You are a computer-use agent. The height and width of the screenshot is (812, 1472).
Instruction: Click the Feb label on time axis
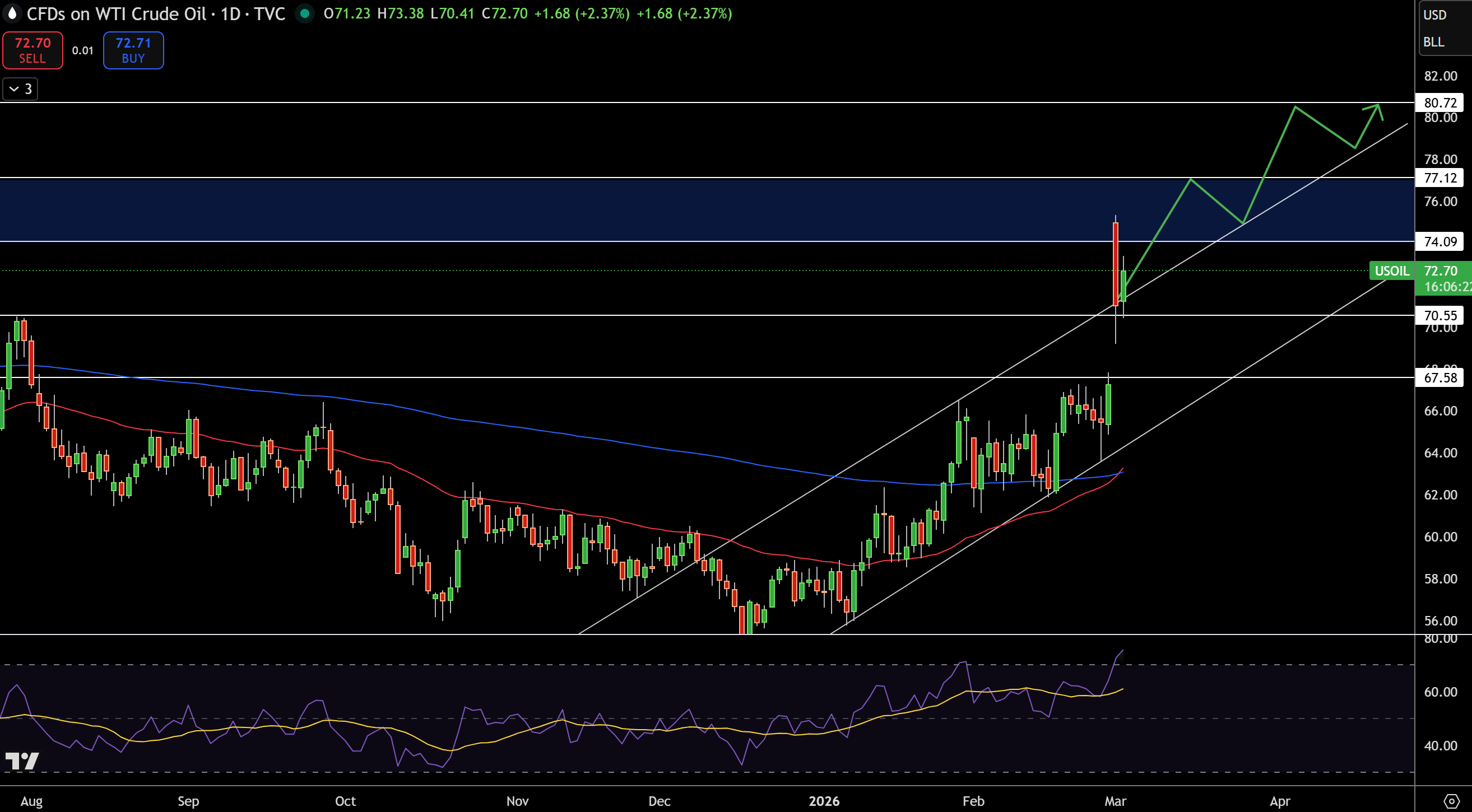[973, 801]
